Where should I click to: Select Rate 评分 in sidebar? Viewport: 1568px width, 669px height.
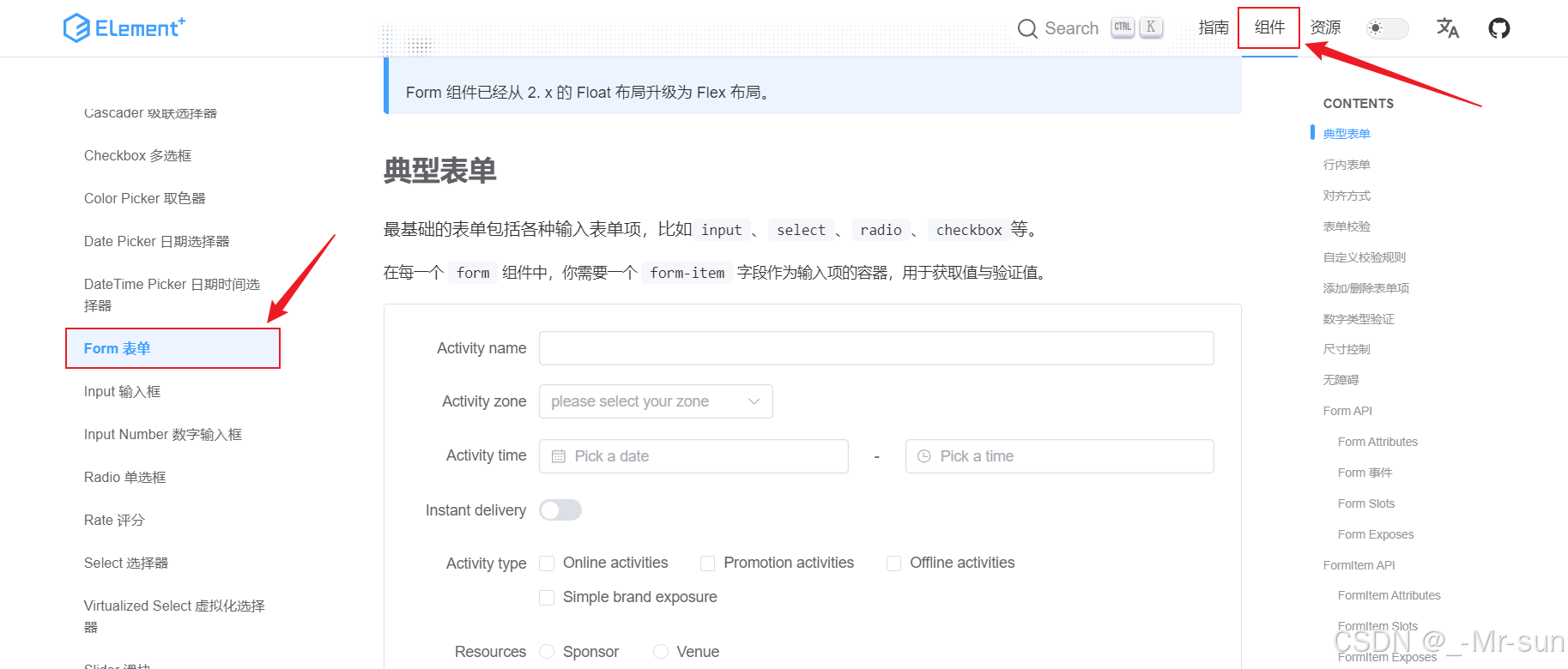(114, 520)
